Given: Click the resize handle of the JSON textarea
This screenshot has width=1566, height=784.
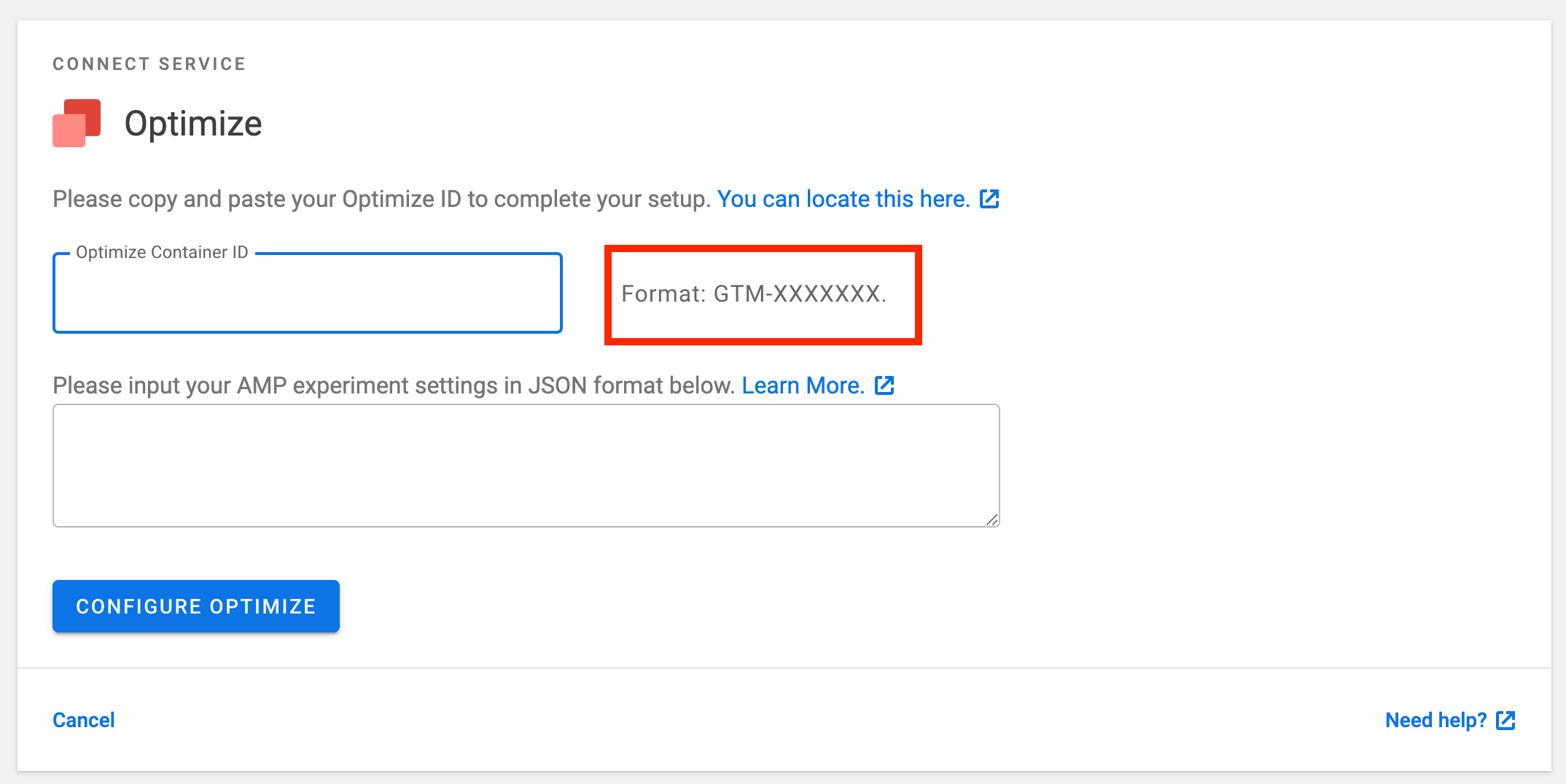Looking at the screenshot, I should [992, 519].
